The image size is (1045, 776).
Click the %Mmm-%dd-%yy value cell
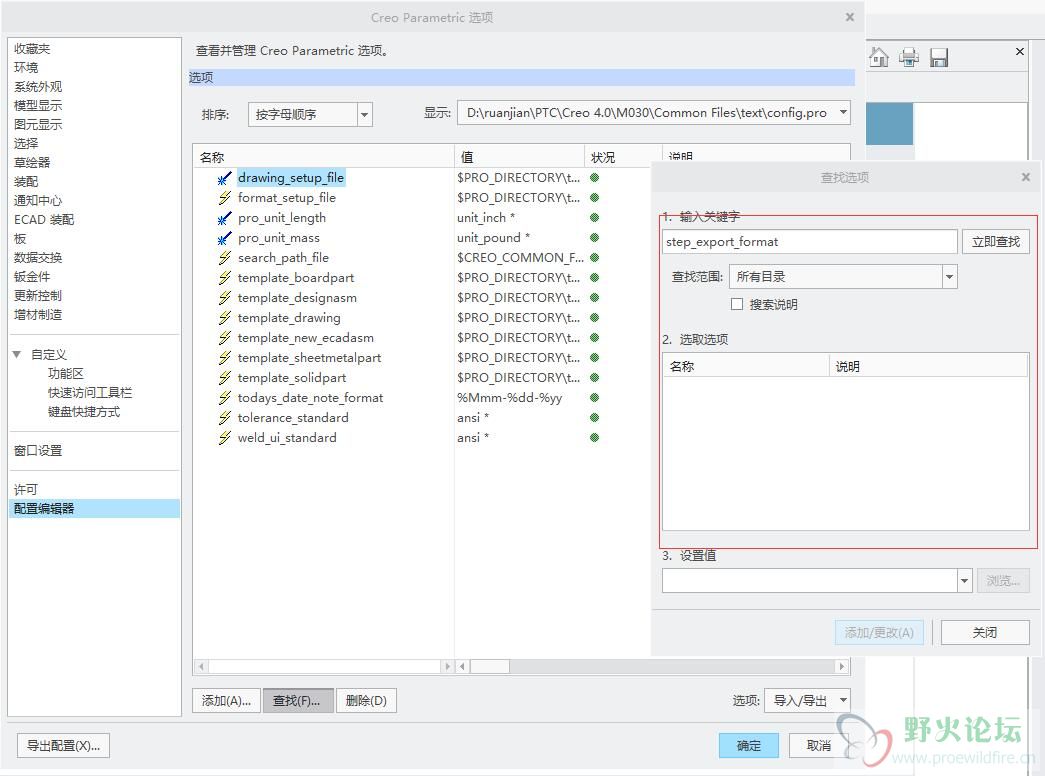click(x=510, y=398)
